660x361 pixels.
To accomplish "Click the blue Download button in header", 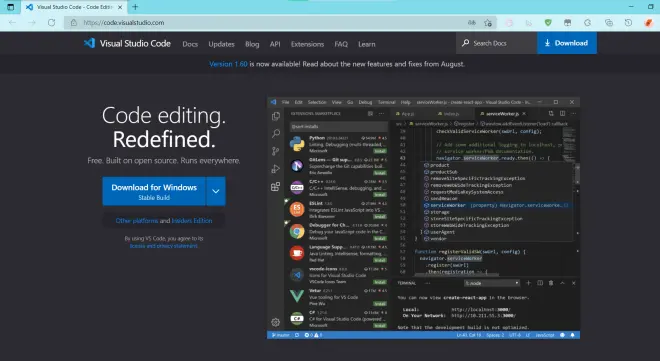I will click(567, 43).
